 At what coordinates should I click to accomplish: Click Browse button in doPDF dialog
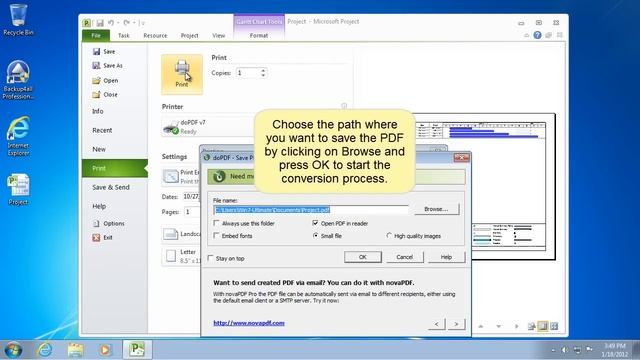coord(436,209)
